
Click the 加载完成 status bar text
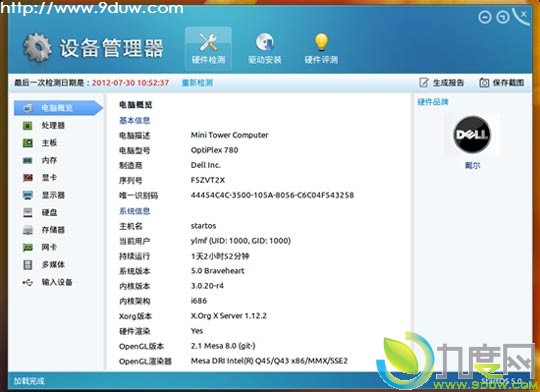tap(29, 381)
